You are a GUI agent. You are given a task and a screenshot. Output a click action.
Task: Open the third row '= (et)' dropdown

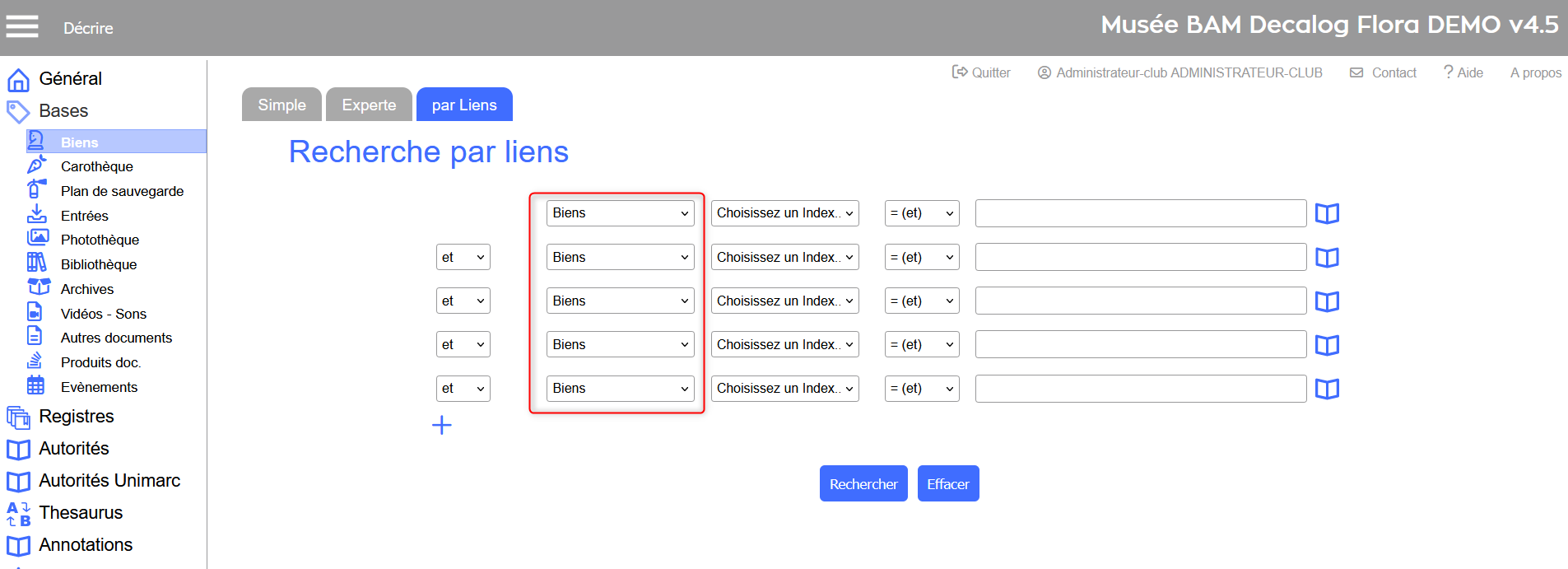tap(922, 301)
